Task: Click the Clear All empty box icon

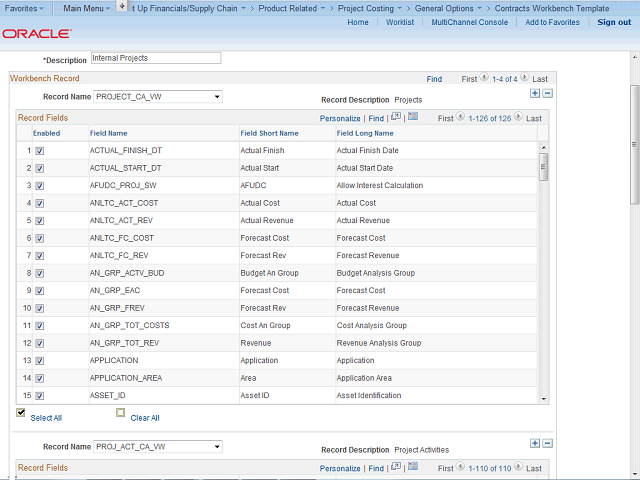Action: point(120,413)
